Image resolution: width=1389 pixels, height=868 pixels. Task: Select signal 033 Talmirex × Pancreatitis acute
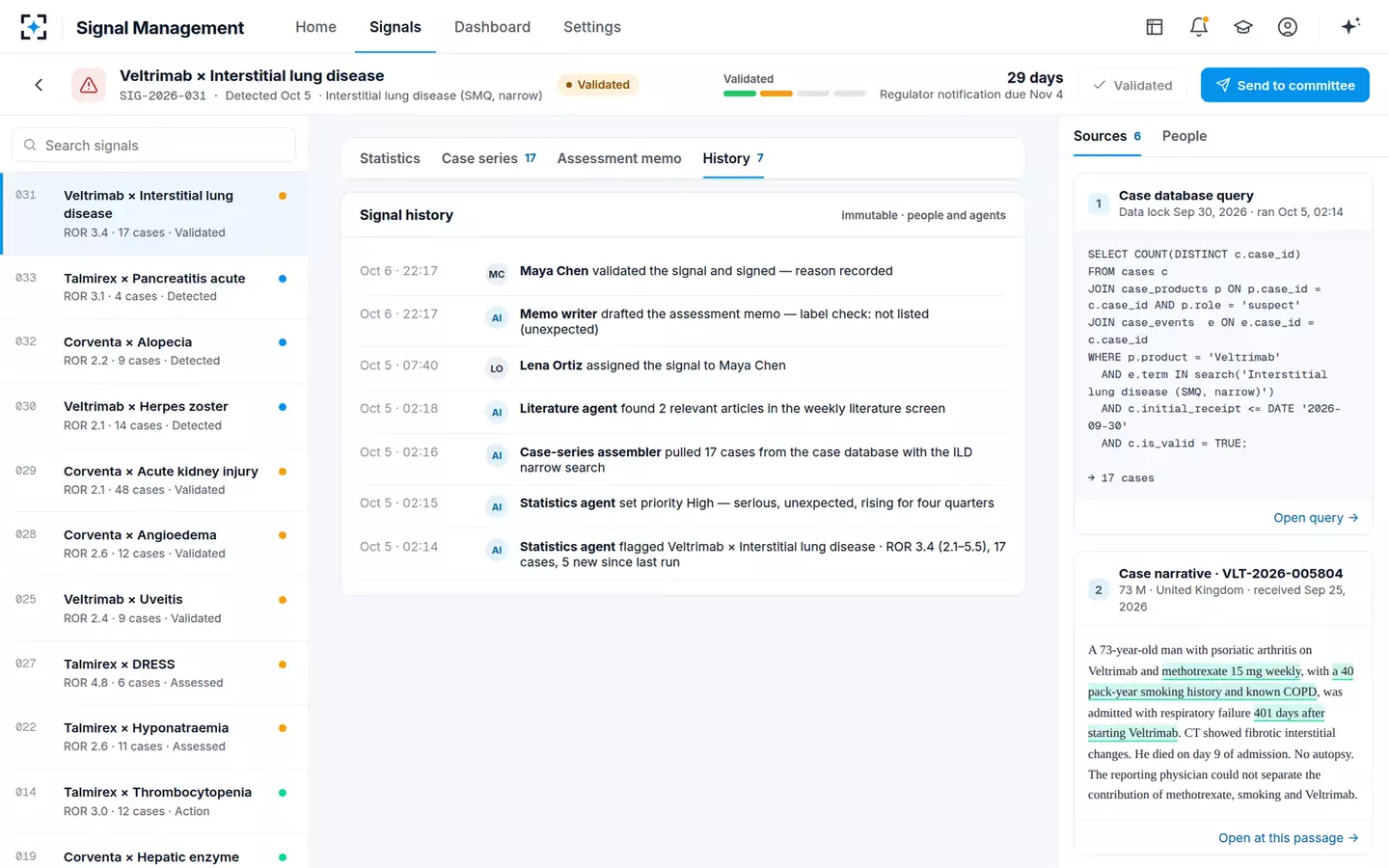pyautogui.click(x=154, y=287)
